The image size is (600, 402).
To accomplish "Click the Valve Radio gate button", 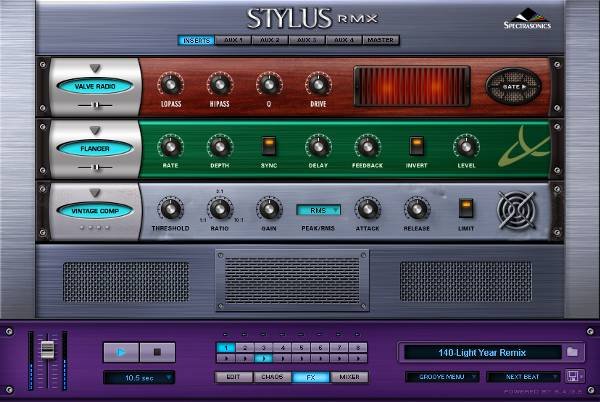I will (x=514, y=87).
